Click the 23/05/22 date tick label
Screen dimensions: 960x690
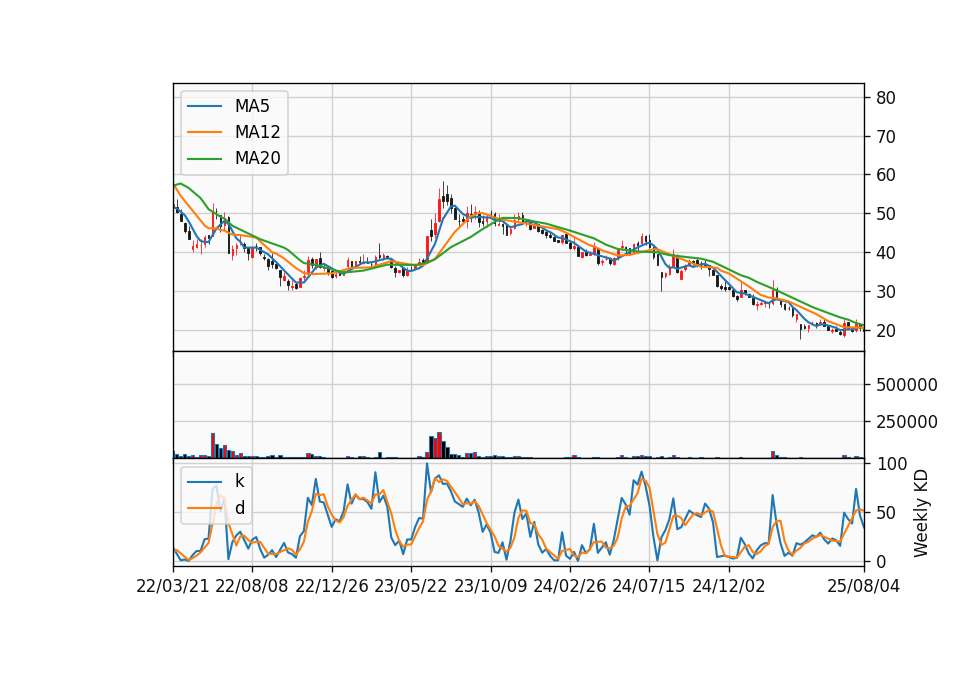[411, 586]
